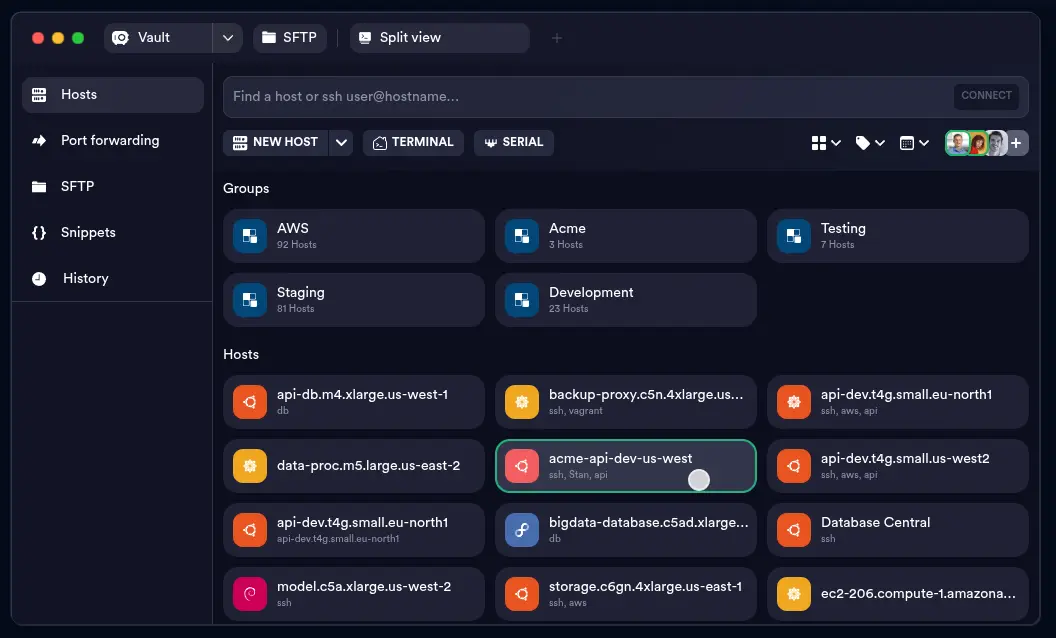
Task: Click the plus icon to add team member
Action: click(1016, 143)
